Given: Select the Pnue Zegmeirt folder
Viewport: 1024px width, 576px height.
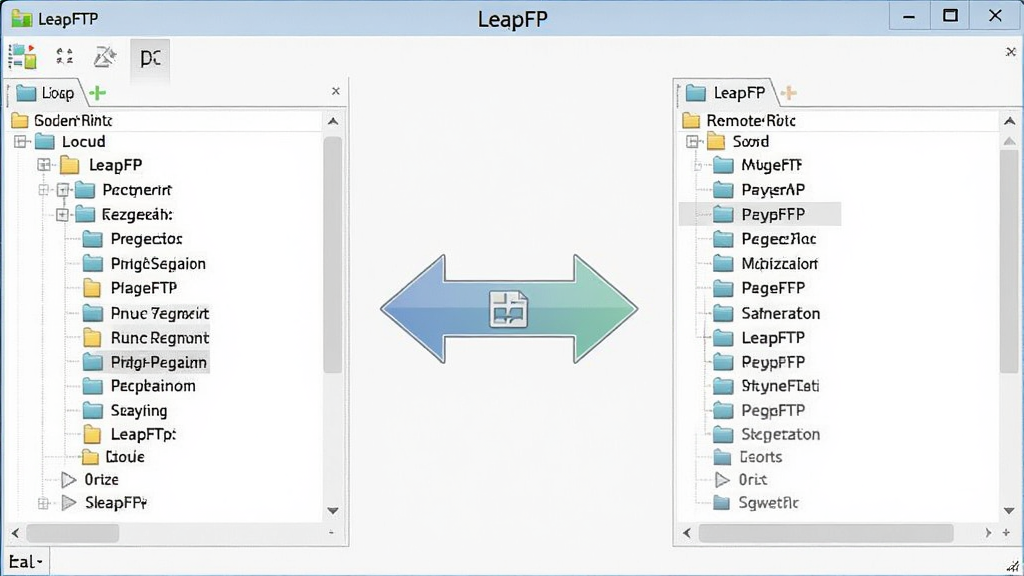Looking at the screenshot, I should pos(146,313).
